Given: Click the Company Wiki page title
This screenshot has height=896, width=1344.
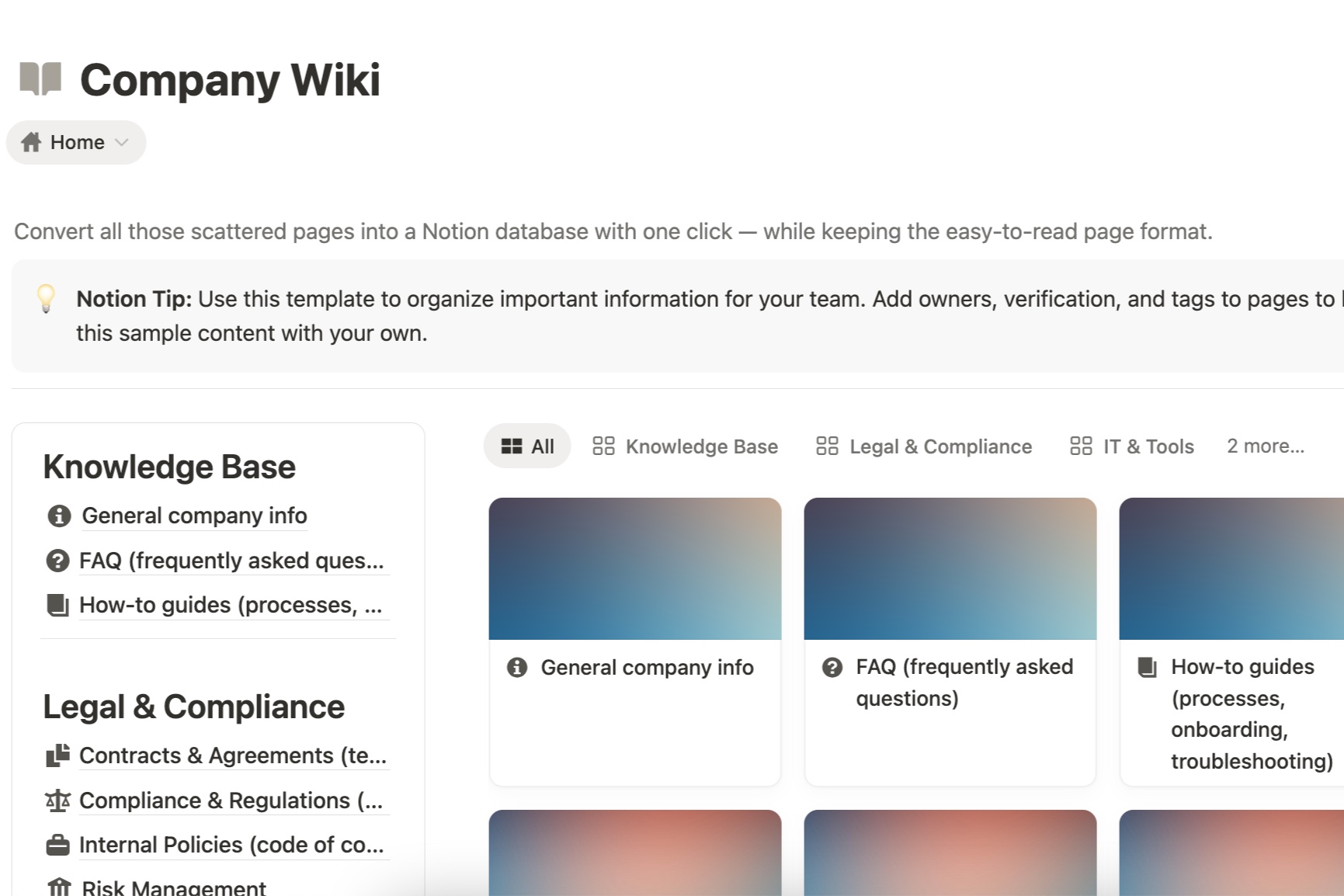Looking at the screenshot, I should pos(230,79).
